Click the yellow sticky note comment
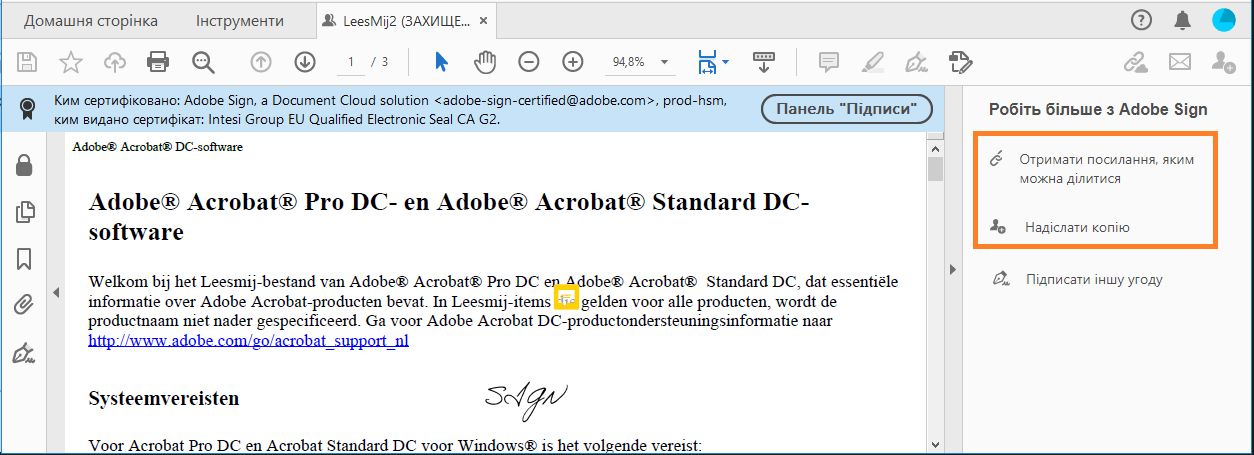This screenshot has height=455, width=1254. (567, 298)
